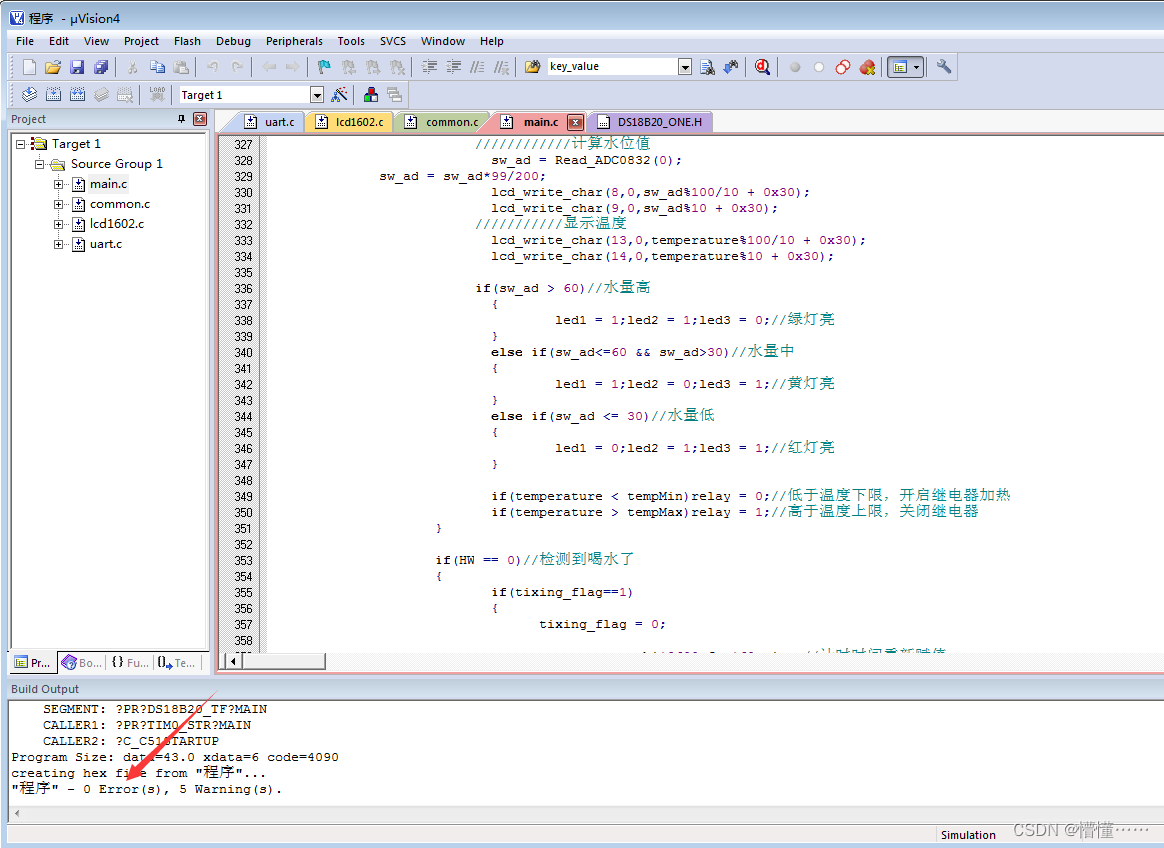Build target files icon

(53, 94)
